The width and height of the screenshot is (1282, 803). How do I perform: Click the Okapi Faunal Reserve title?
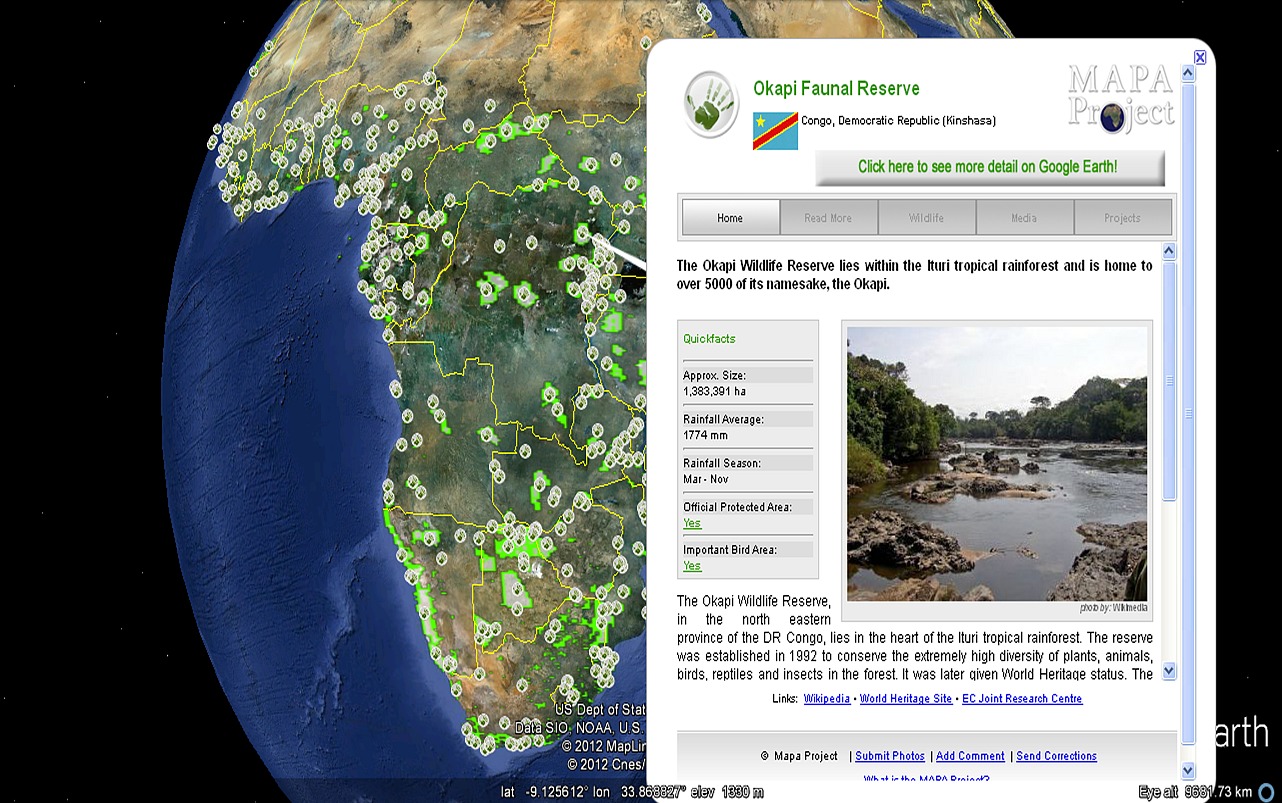pyautogui.click(x=836, y=89)
